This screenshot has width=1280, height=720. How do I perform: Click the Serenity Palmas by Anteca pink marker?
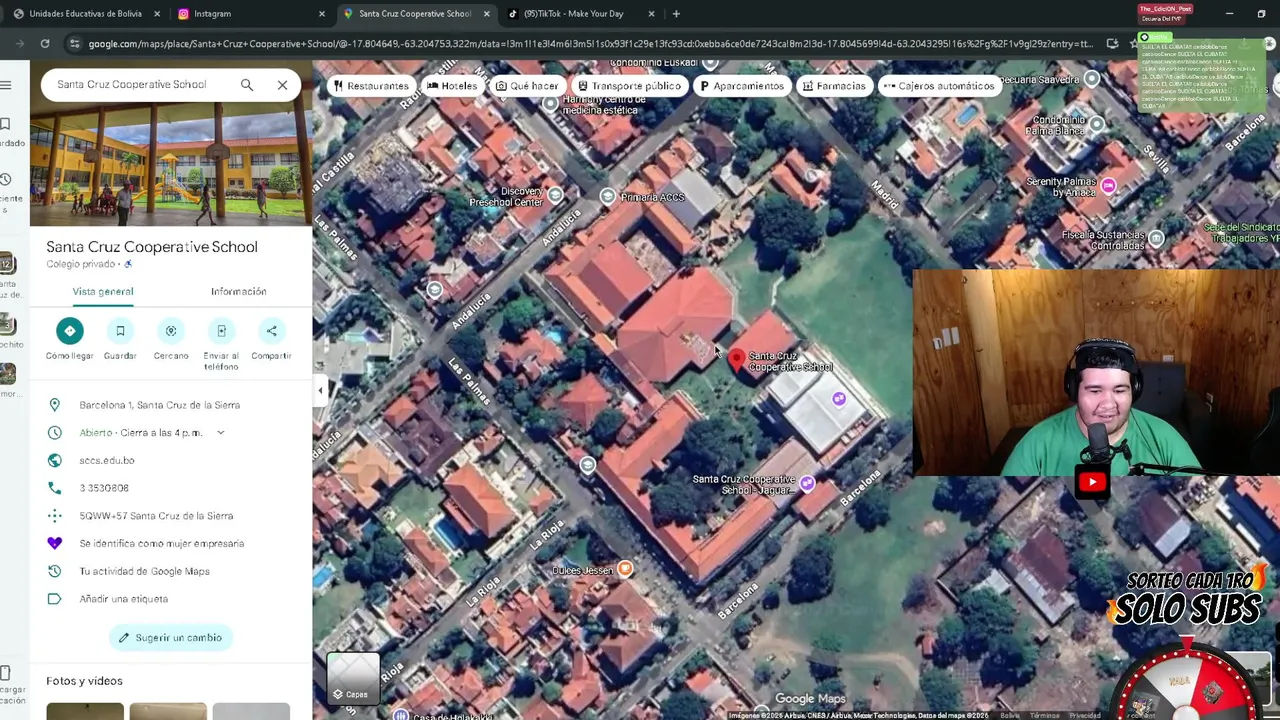[1108, 185]
